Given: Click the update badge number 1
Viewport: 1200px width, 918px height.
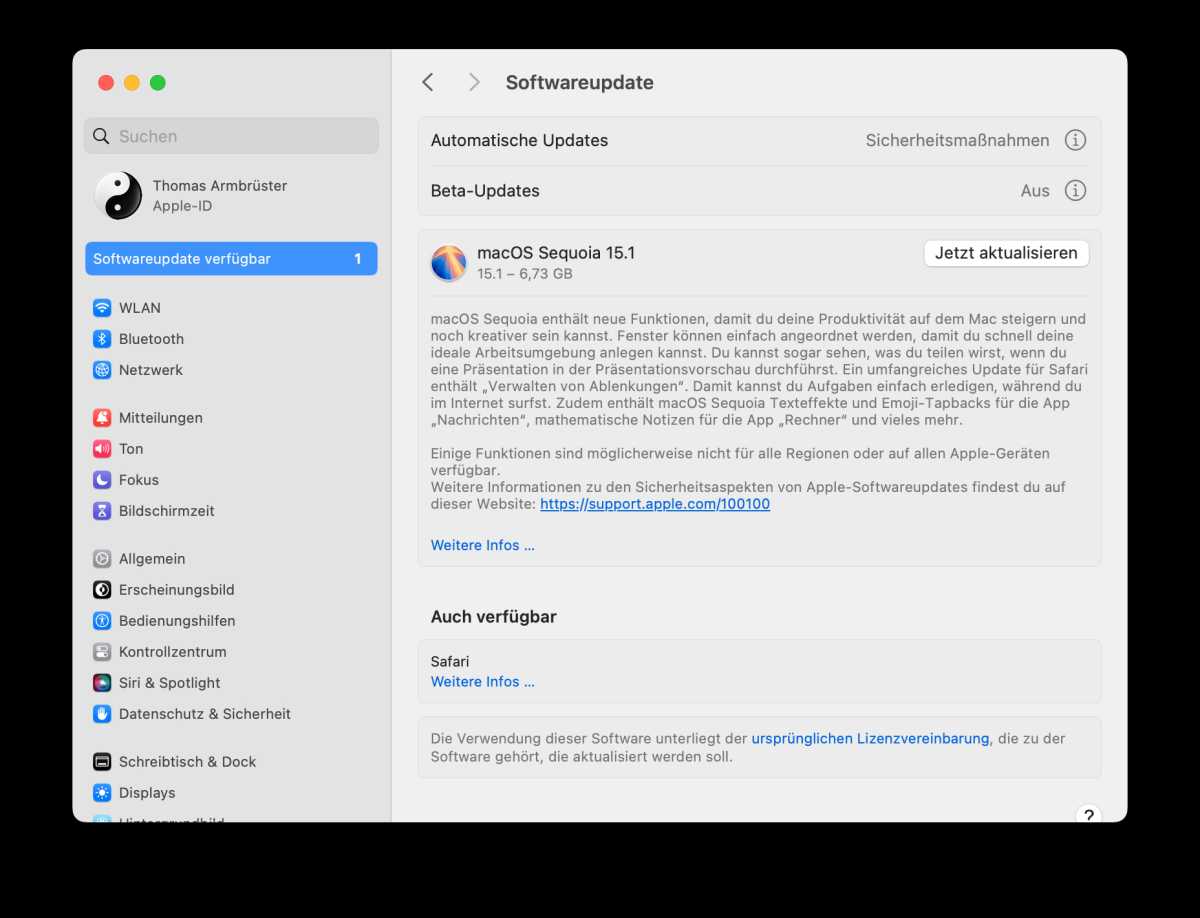Looking at the screenshot, I should point(358,258).
